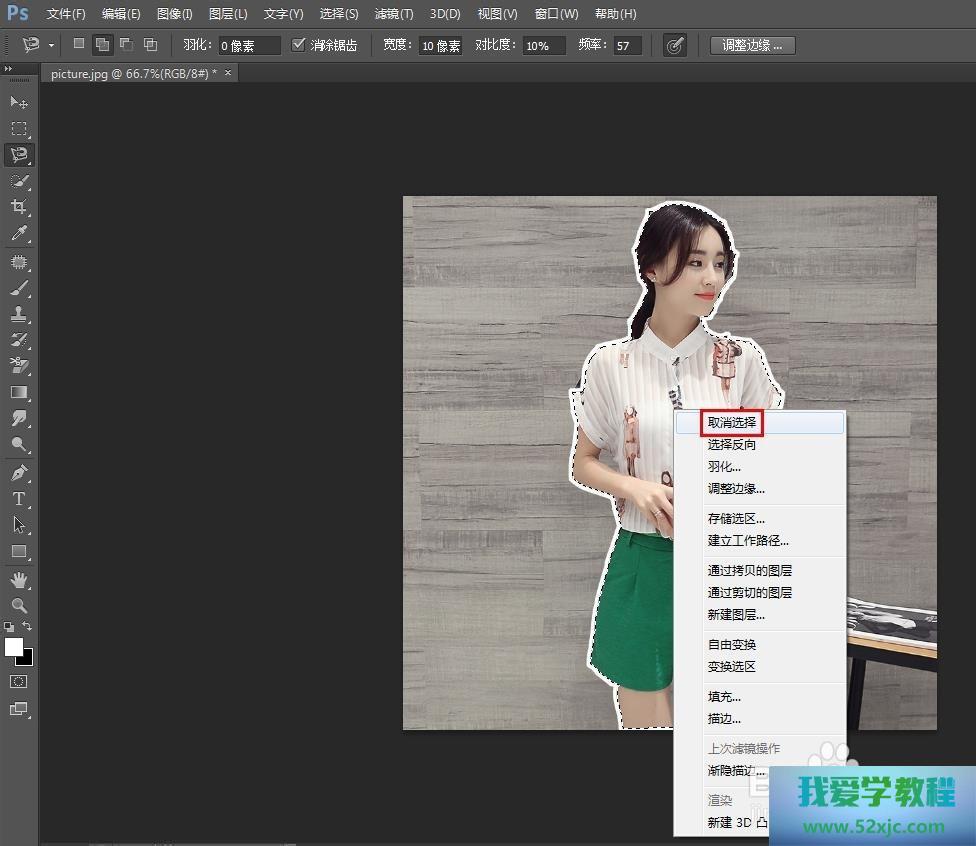This screenshot has width=976, height=846.
Task: Choose 选择反向 in the context menu
Action: (732, 445)
